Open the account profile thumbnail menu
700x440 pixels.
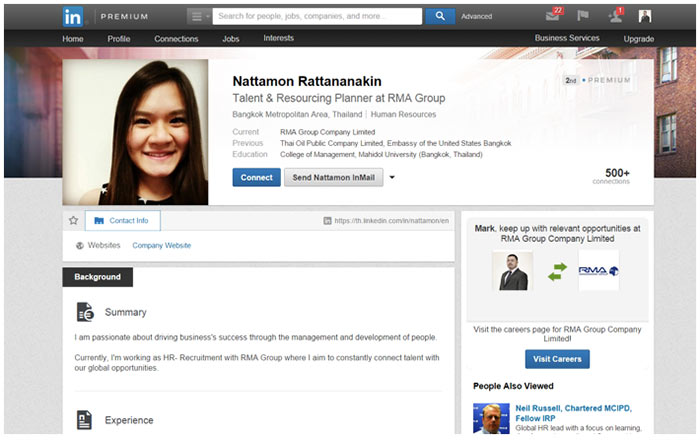click(x=645, y=16)
